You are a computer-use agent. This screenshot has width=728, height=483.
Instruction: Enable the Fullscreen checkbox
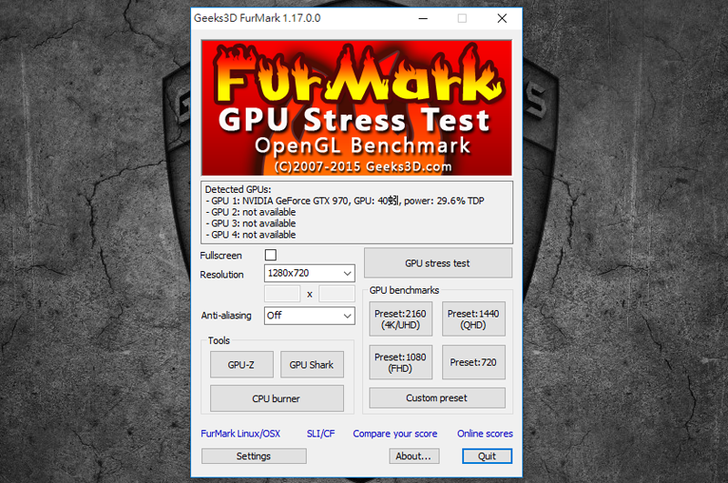[x=270, y=256]
